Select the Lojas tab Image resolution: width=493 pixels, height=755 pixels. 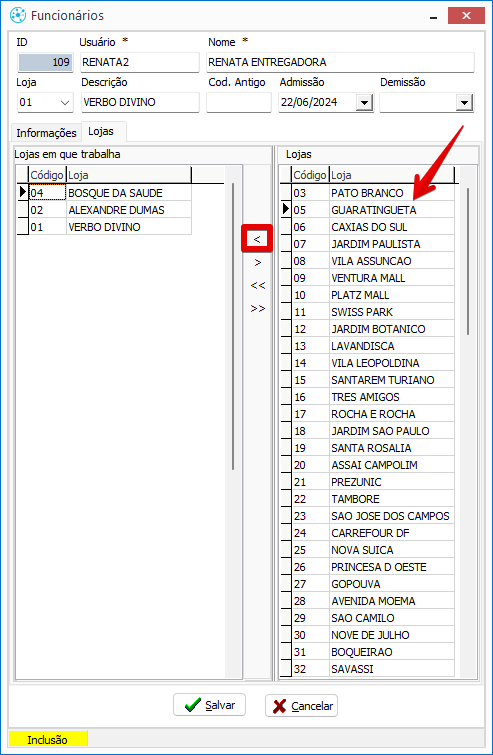point(101,131)
